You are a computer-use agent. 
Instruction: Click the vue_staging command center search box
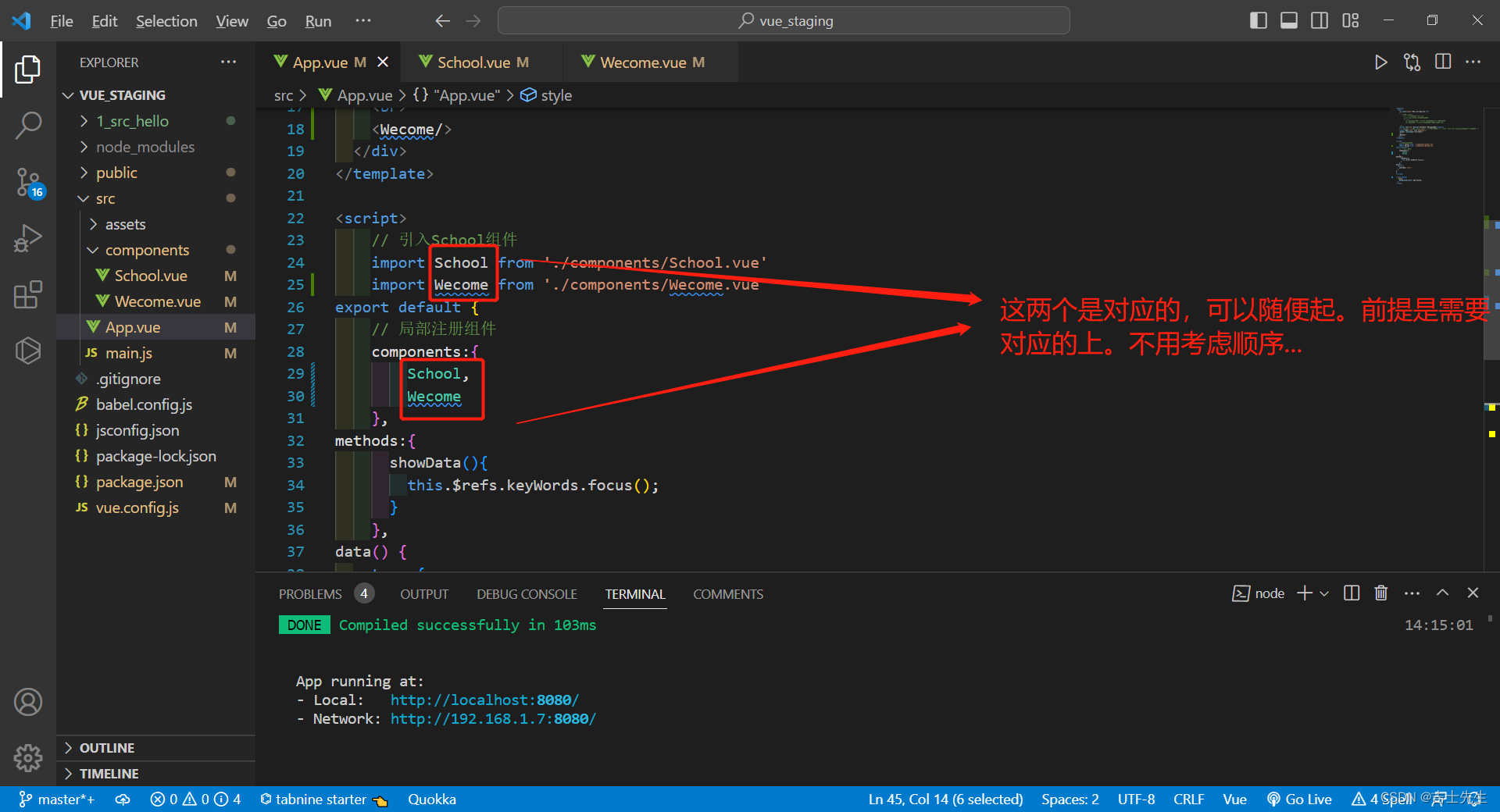(784, 20)
